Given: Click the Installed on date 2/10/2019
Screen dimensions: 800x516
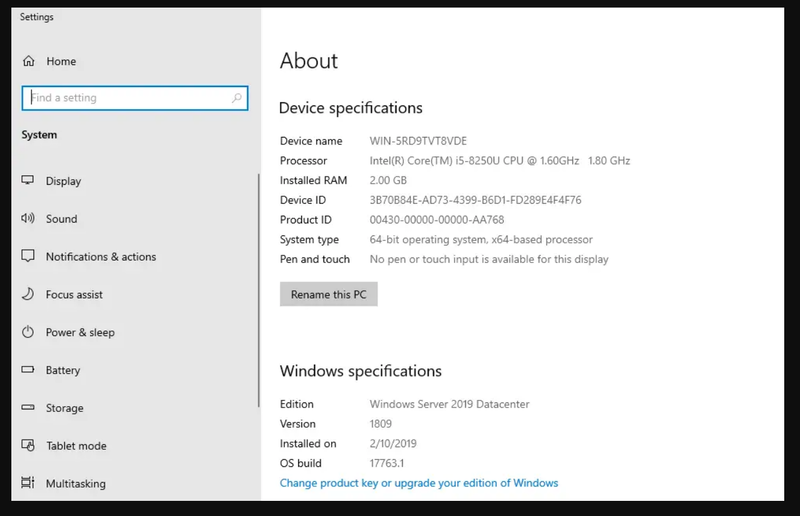Looking at the screenshot, I should tap(393, 444).
